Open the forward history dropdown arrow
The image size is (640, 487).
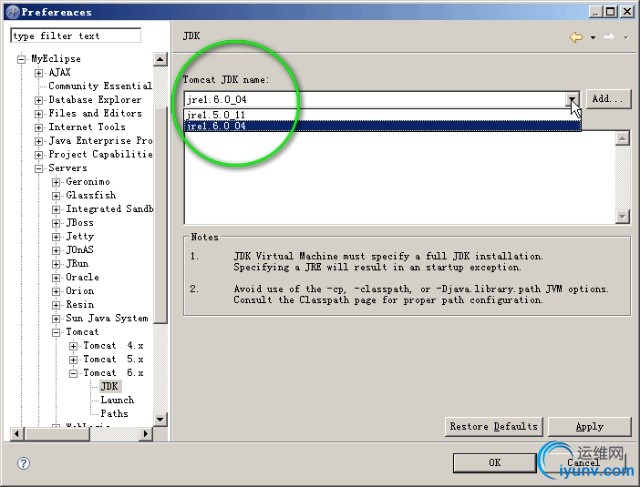pyautogui.click(x=626, y=38)
